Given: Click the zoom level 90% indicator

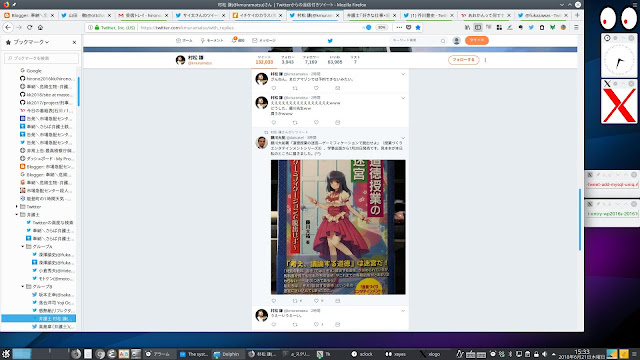Looking at the screenshot, I should (x=381, y=27).
